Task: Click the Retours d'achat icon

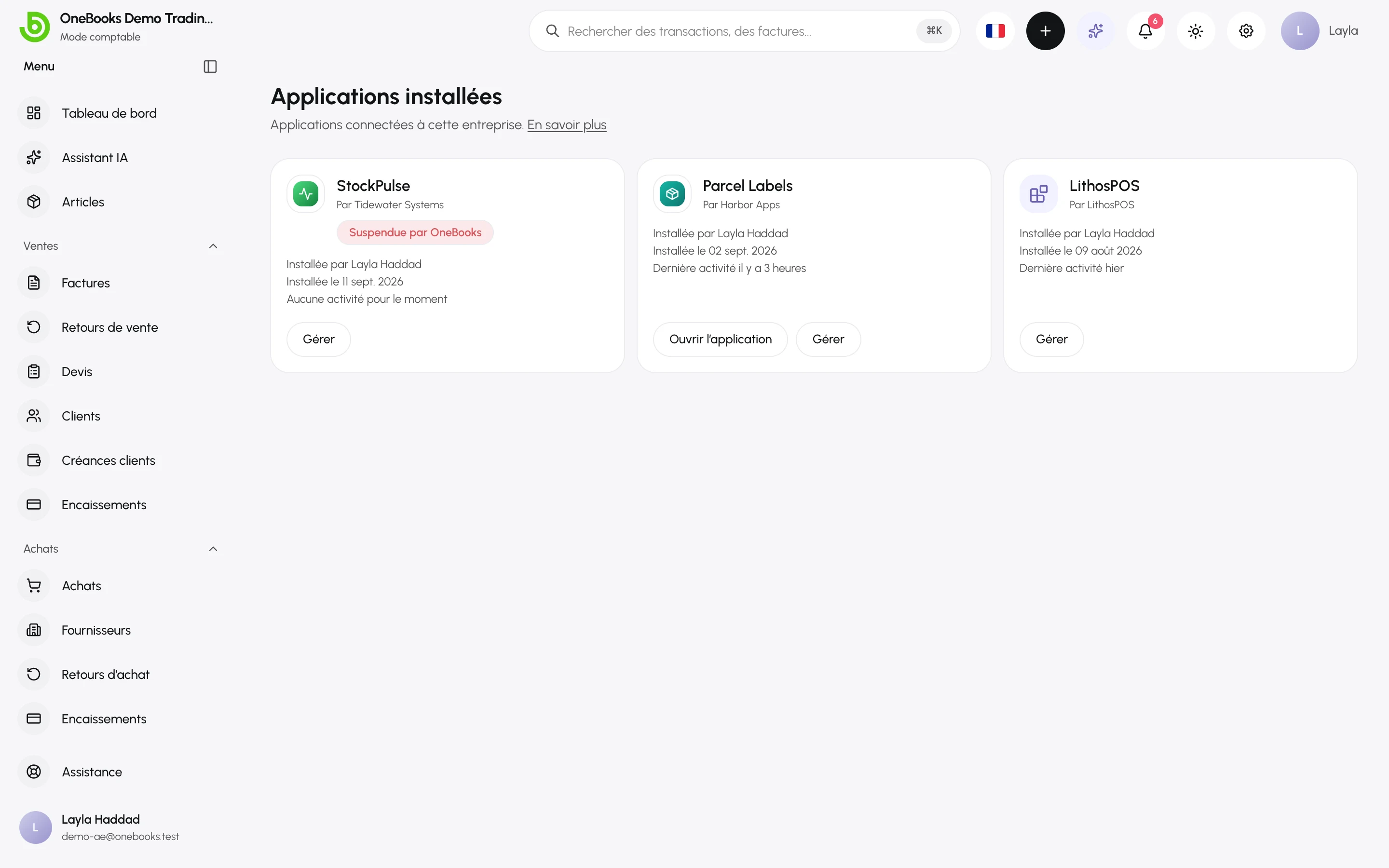Action: (34, 675)
